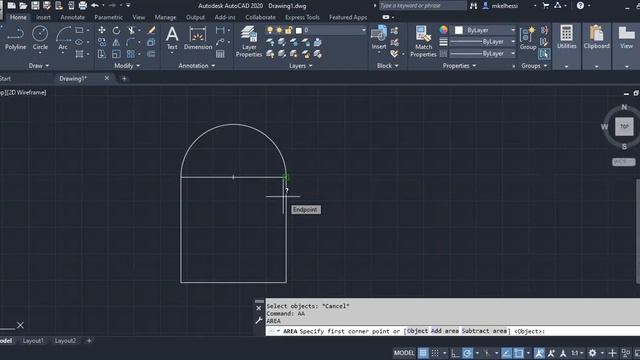Activate the Stretch tool in Modify panel
Image resolution: width=640 pixels, height=360 pixels.
tap(102, 54)
